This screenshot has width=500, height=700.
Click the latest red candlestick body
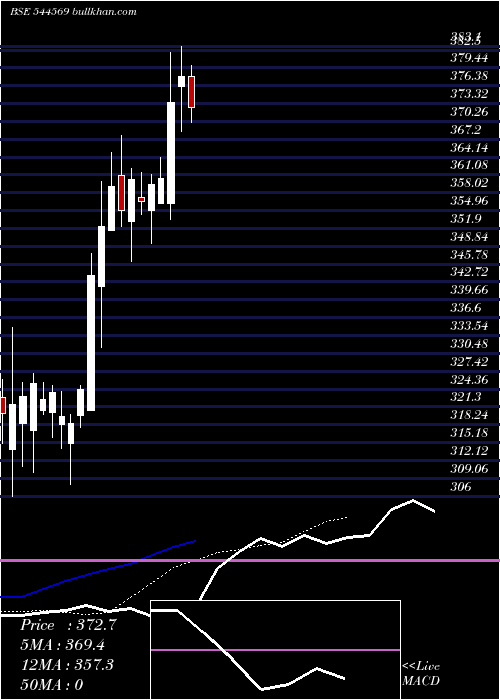click(x=192, y=92)
